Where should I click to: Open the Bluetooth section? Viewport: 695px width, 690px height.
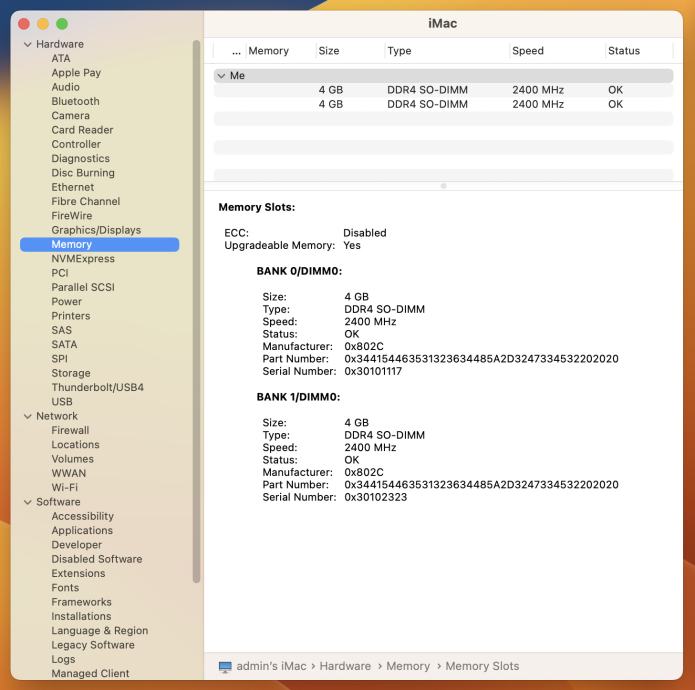(x=75, y=101)
